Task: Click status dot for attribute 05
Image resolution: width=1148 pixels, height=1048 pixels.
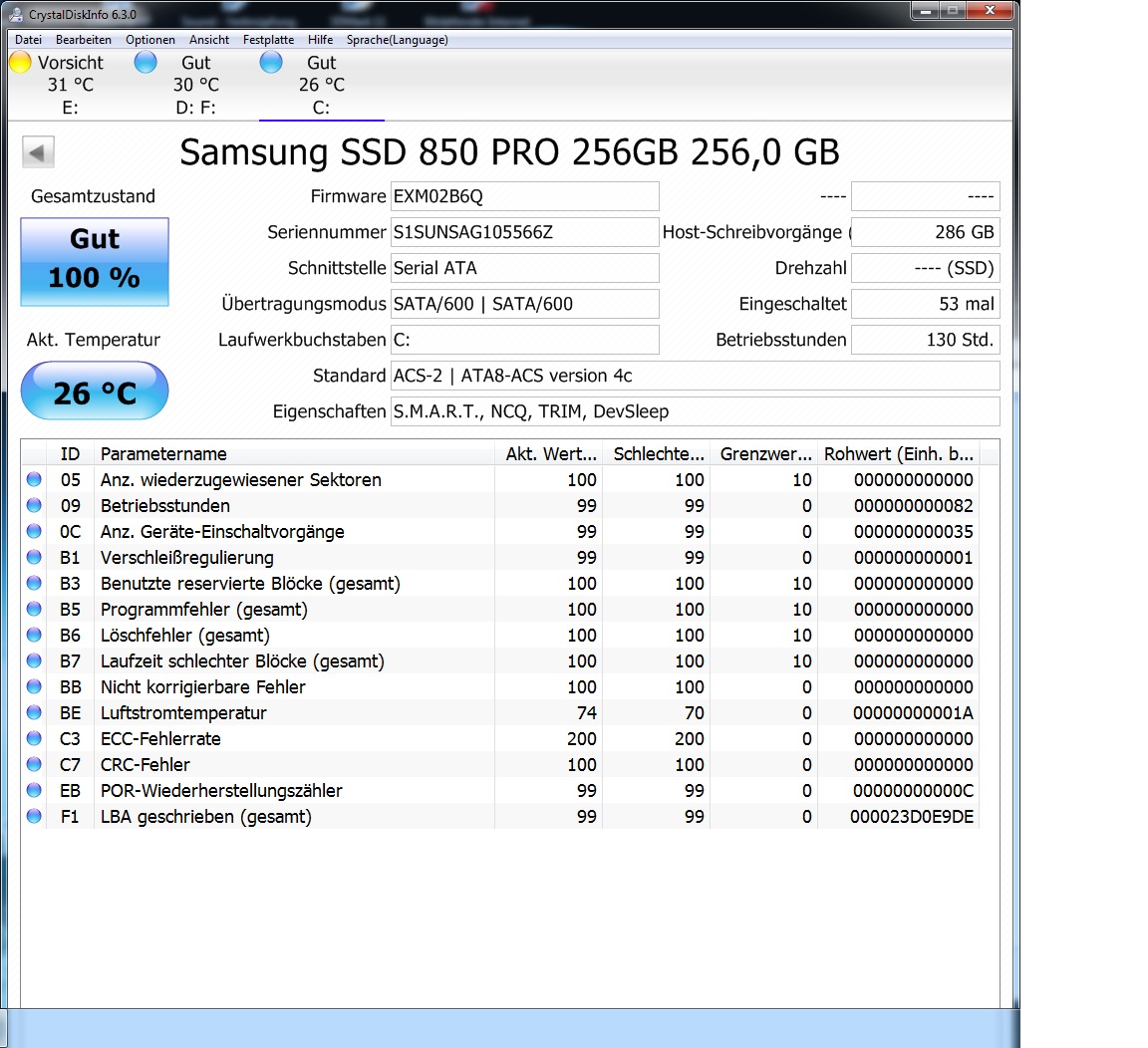Action: pos(34,479)
